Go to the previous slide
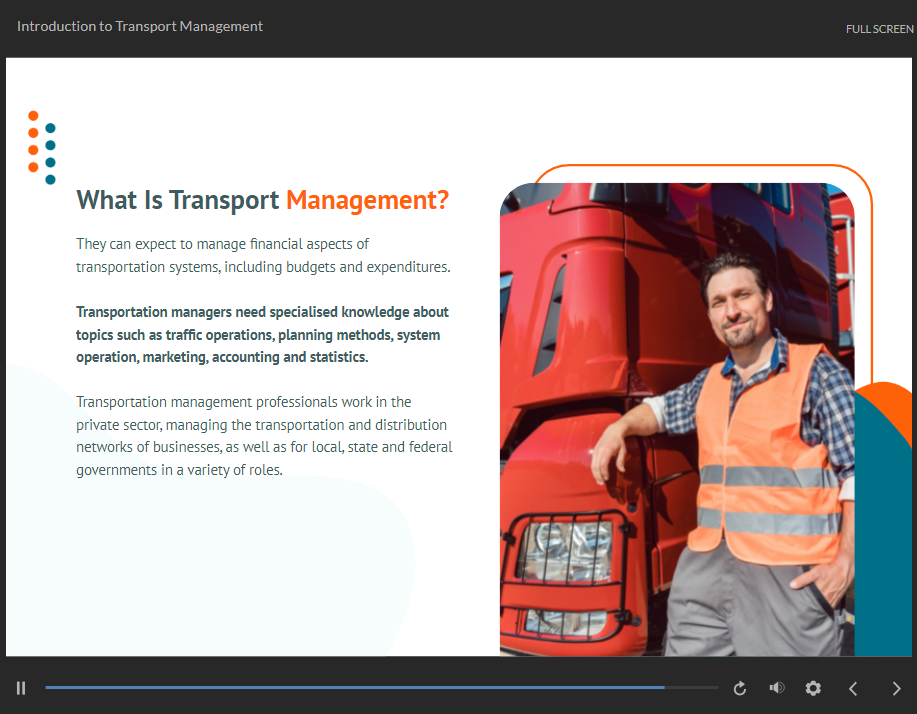This screenshot has width=917, height=714. point(853,688)
